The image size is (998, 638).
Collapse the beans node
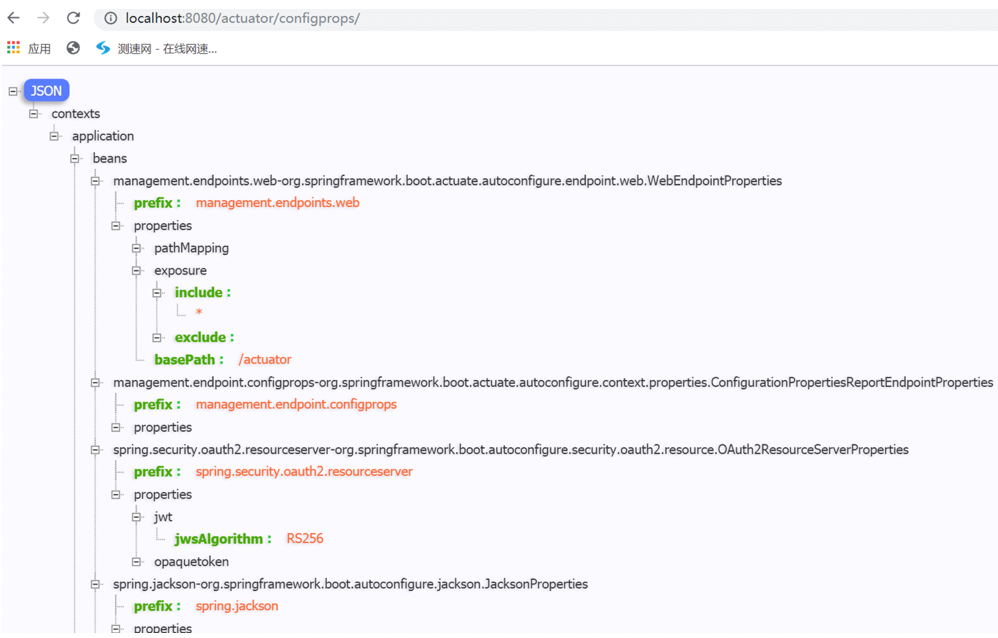(x=75, y=158)
